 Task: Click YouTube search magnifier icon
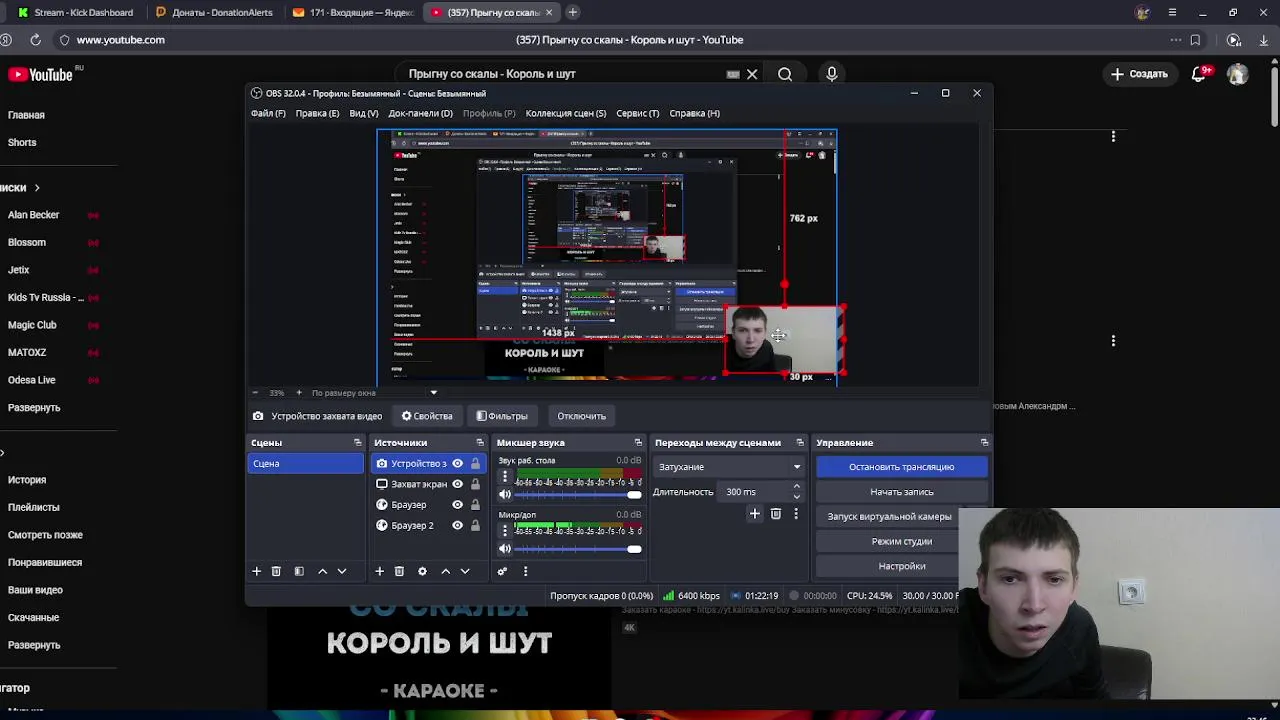click(785, 74)
